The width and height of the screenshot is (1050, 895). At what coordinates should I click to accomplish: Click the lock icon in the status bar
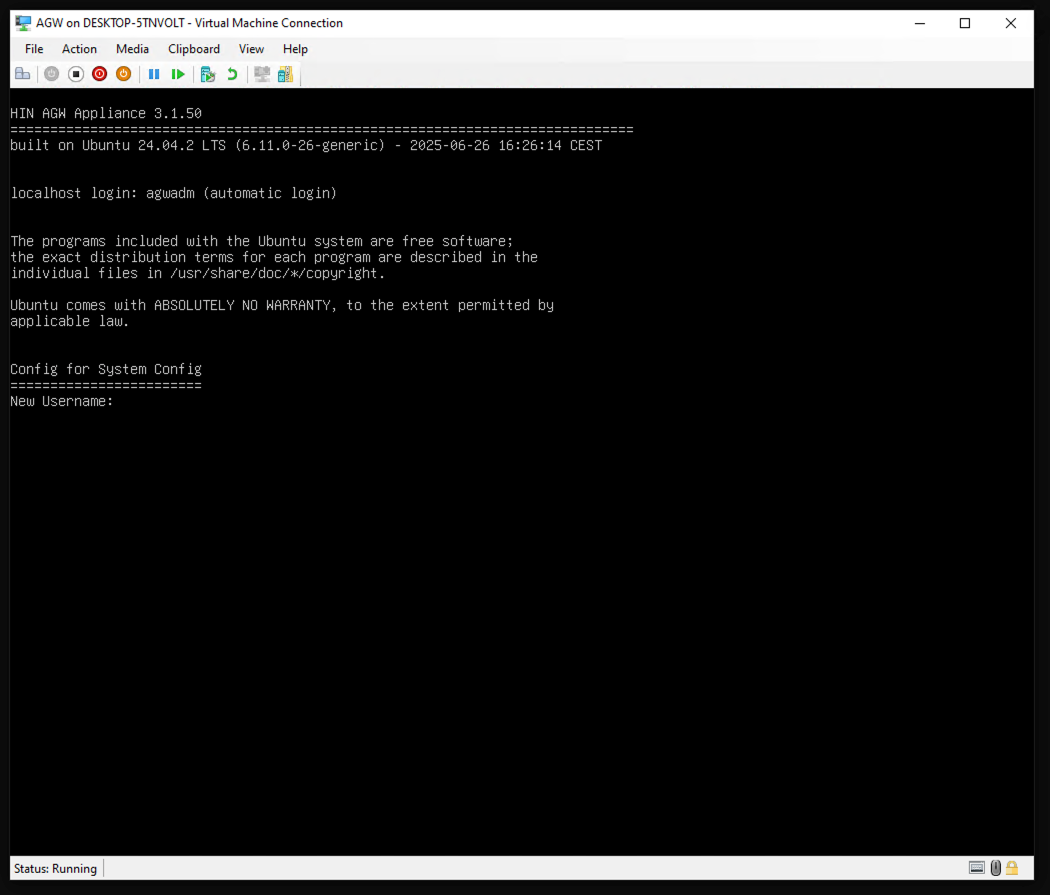point(1012,868)
